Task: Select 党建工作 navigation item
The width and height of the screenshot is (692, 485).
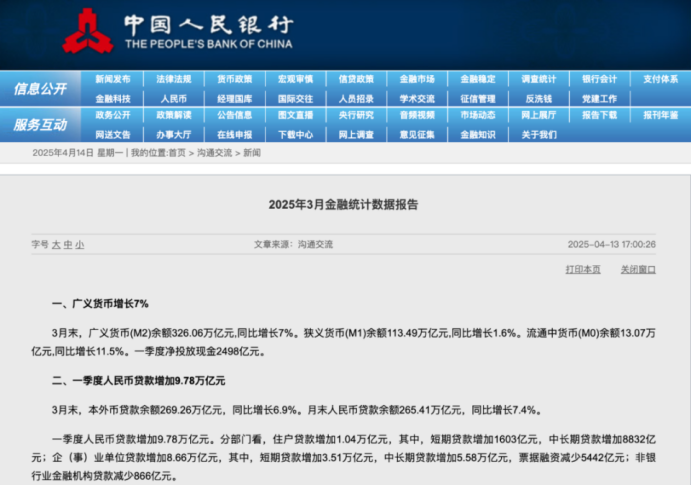Action: click(599, 98)
